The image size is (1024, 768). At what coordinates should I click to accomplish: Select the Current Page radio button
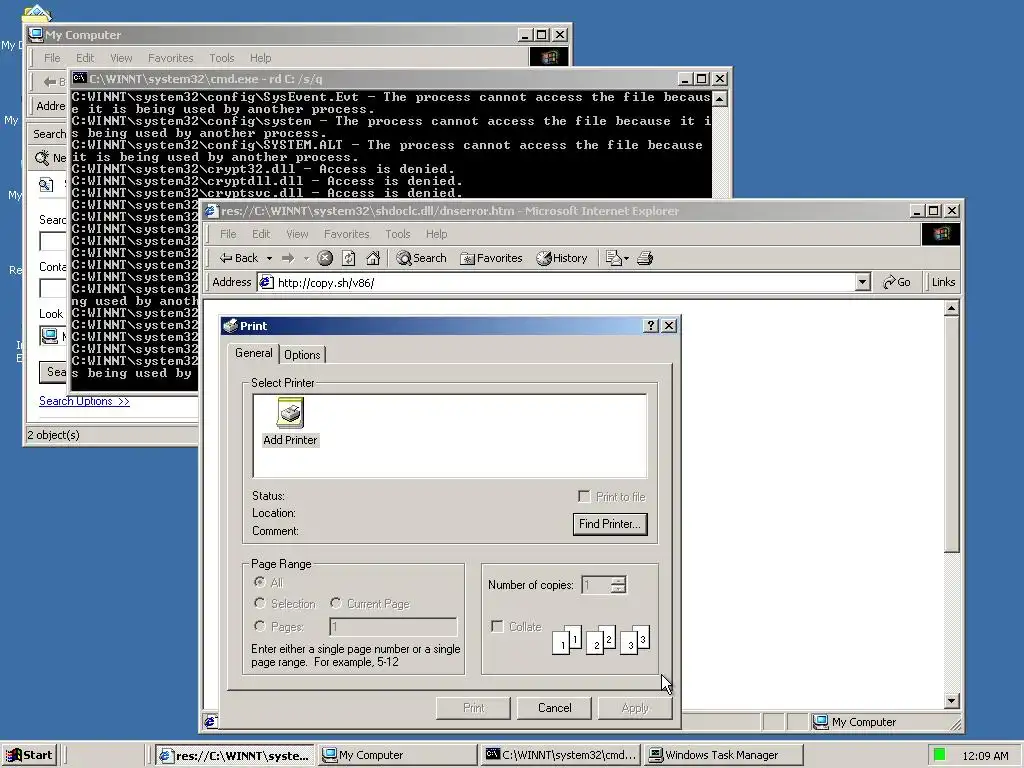336,603
